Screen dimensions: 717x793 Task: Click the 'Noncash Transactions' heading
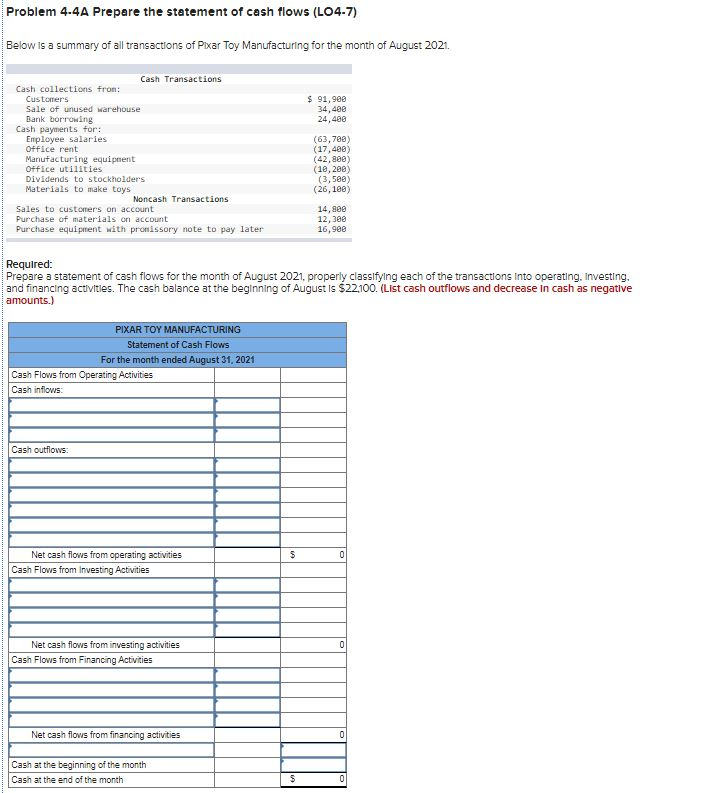pos(181,199)
